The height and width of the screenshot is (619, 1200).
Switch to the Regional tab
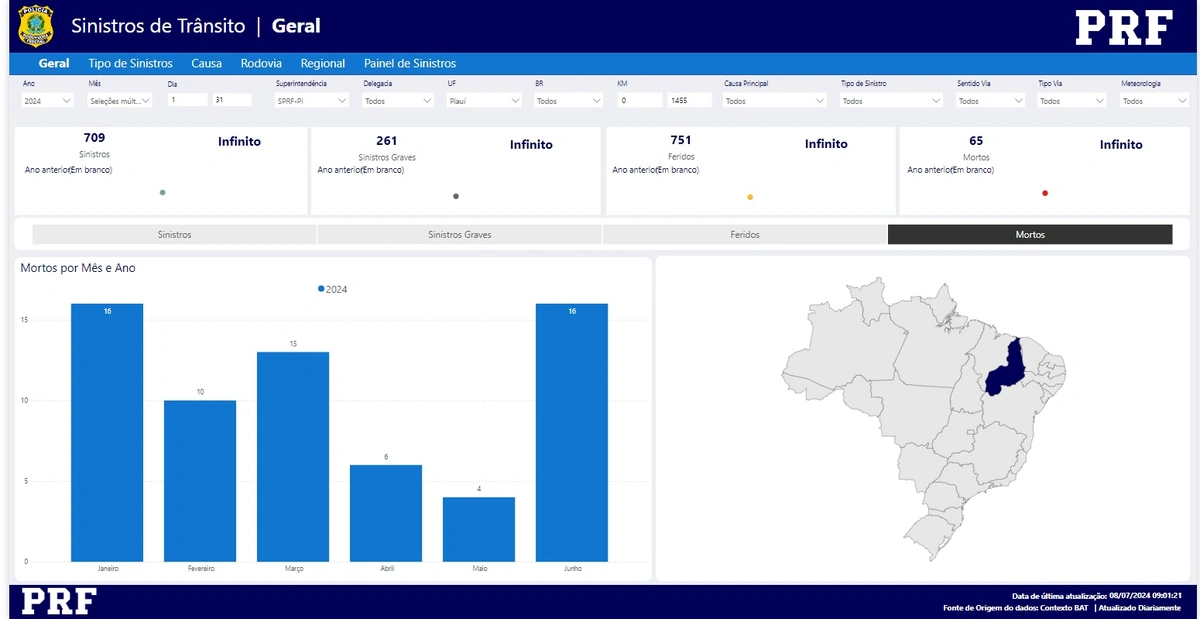point(323,63)
